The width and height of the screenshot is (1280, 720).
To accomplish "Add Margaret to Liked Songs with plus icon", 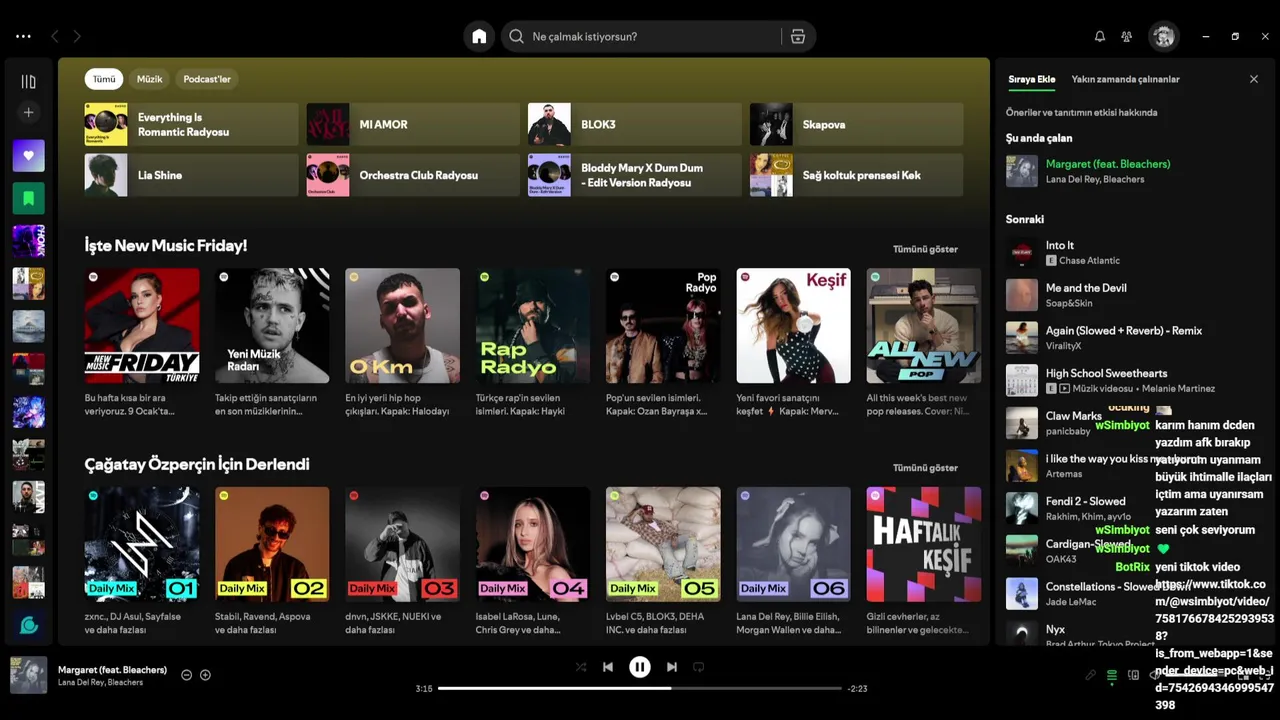I will [205, 675].
